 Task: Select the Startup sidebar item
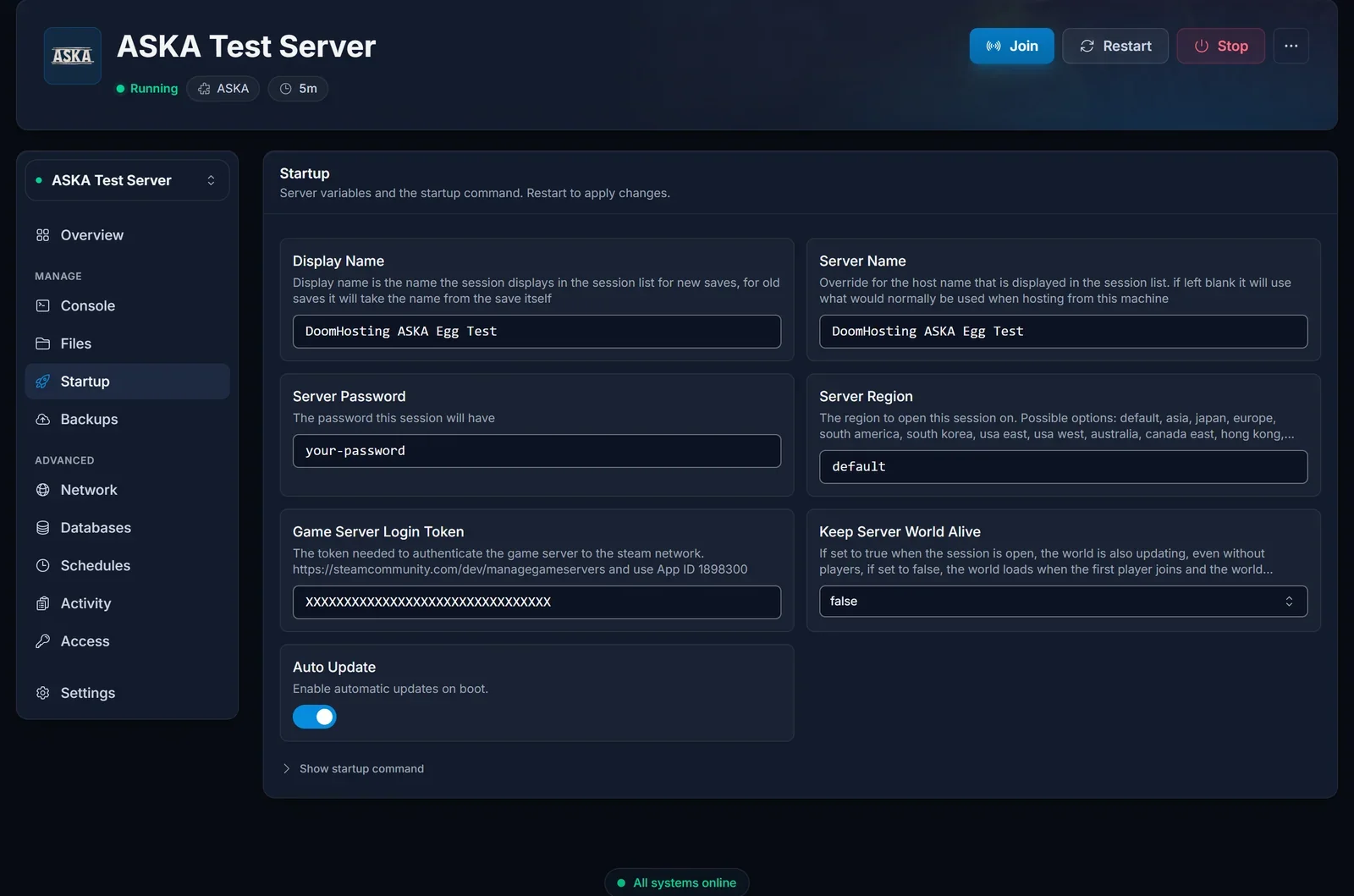[x=127, y=382]
